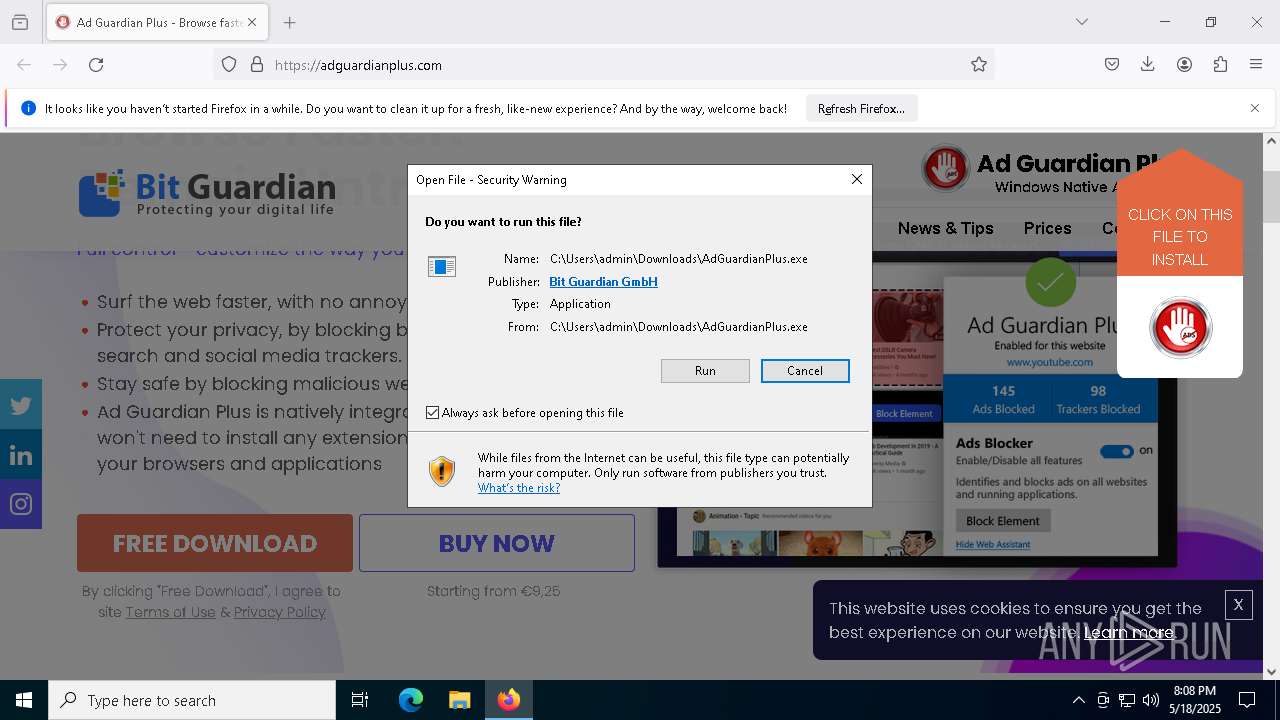Open File Explorer from taskbar
Viewport: 1280px width, 720px height.
(459, 700)
